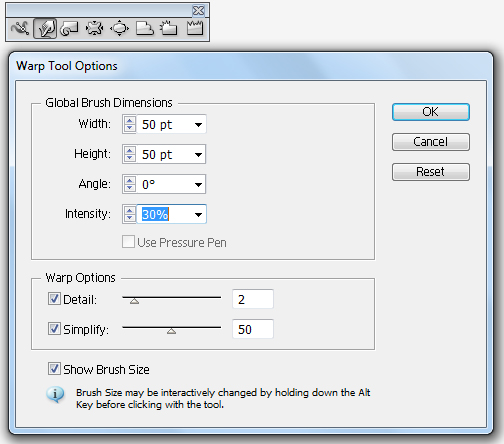Viewport: 504px width, 444px height.
Task: Open the Height dropdown list
Action: [198, 155]
